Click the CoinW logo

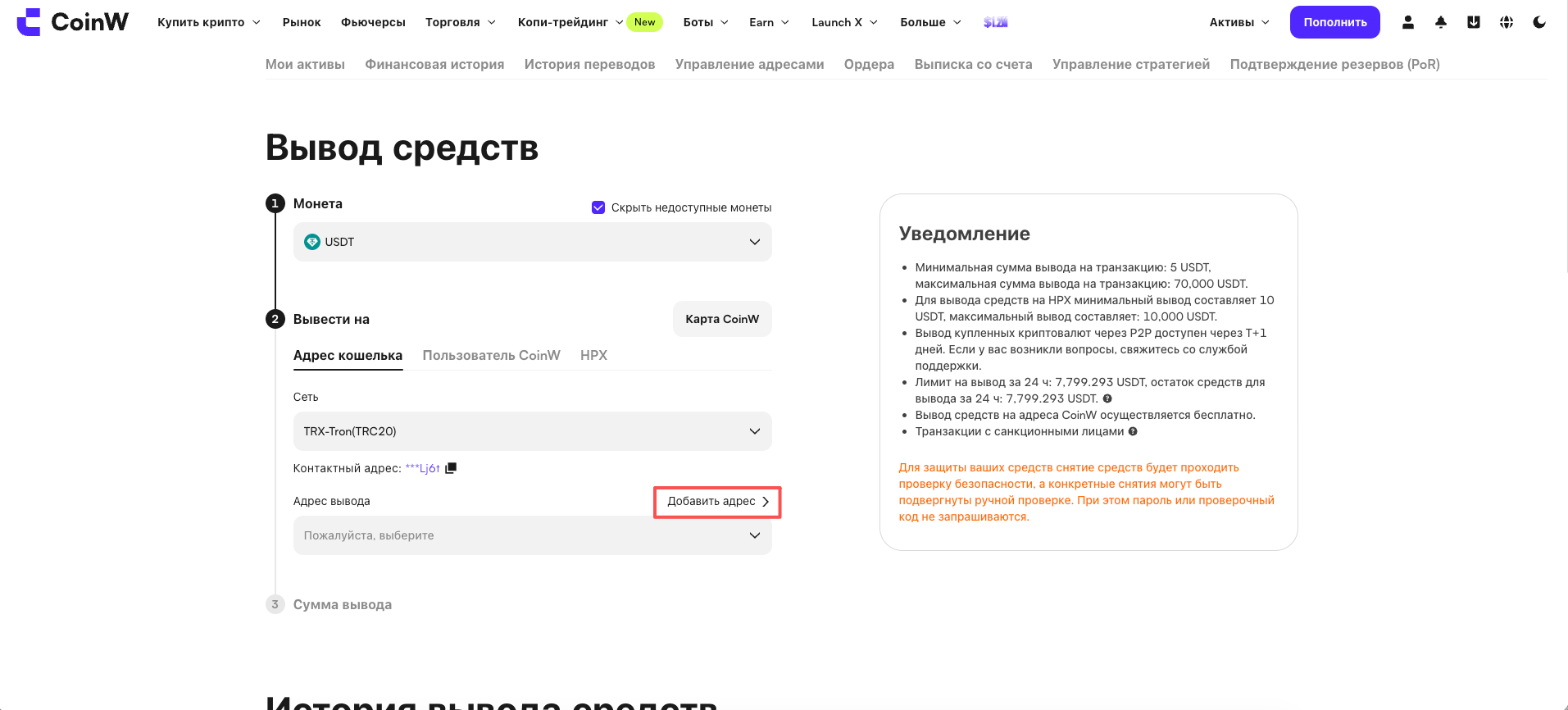point(72,22)
